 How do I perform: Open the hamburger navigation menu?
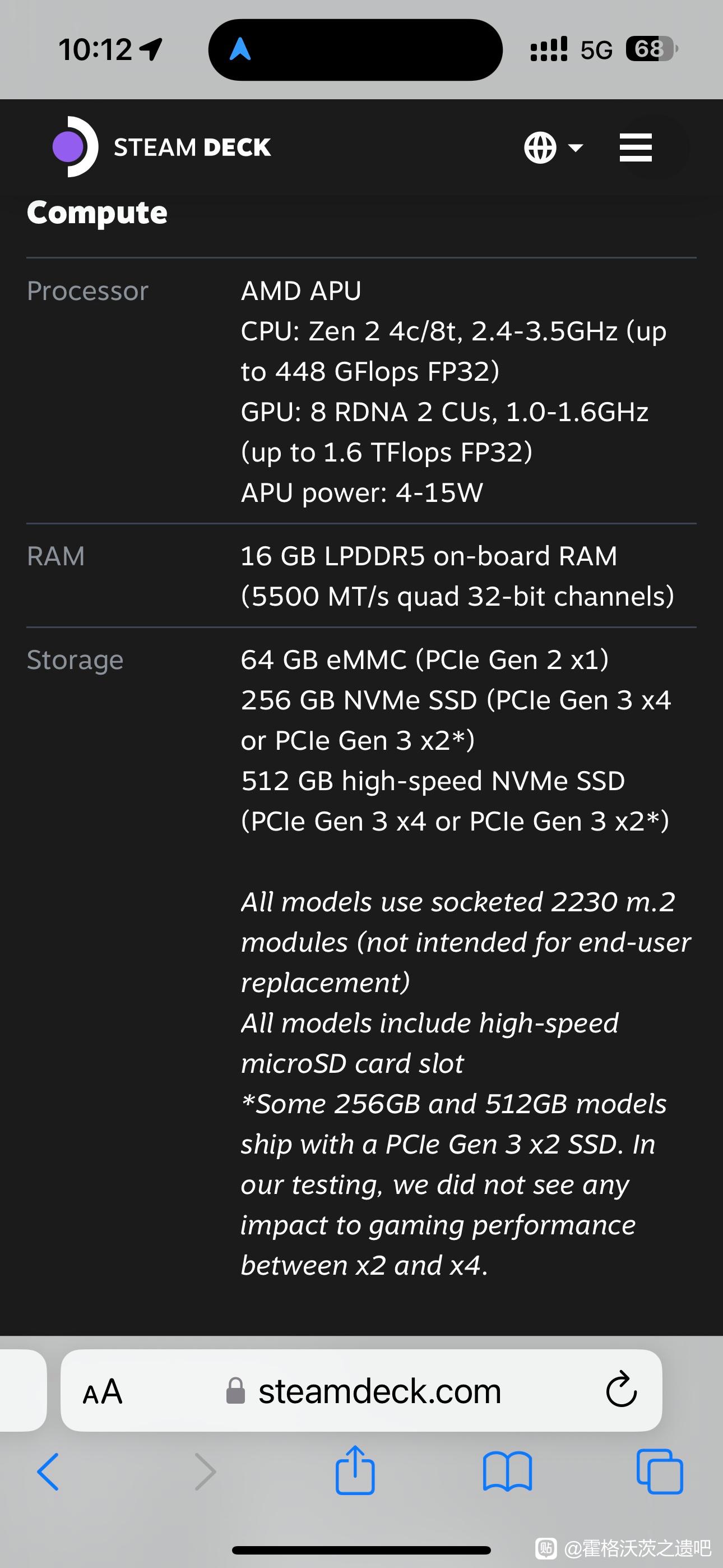(x=636, y=148)
